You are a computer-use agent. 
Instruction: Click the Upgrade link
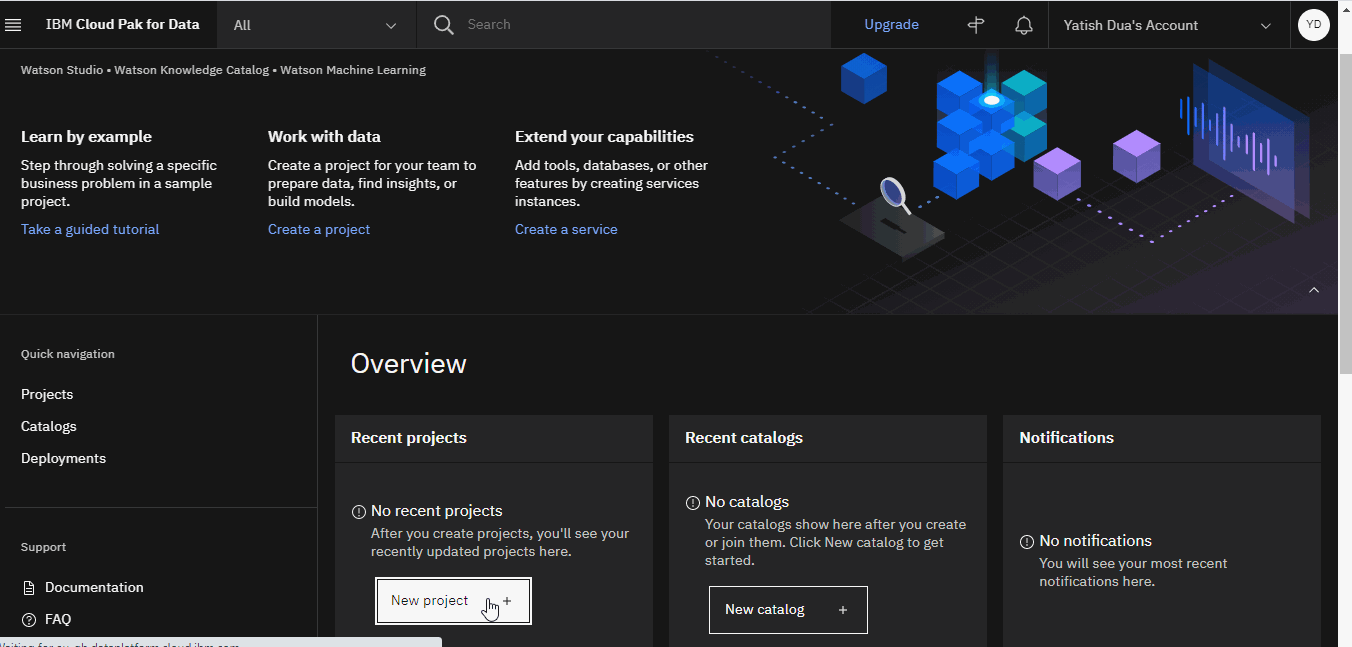point(891,25)
